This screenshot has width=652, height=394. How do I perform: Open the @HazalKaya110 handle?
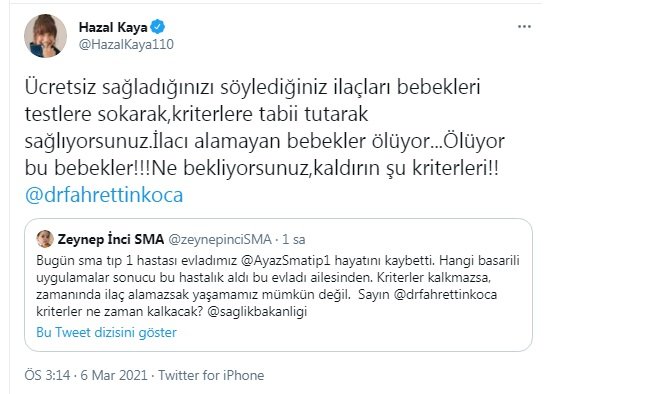tap(126, 44)
